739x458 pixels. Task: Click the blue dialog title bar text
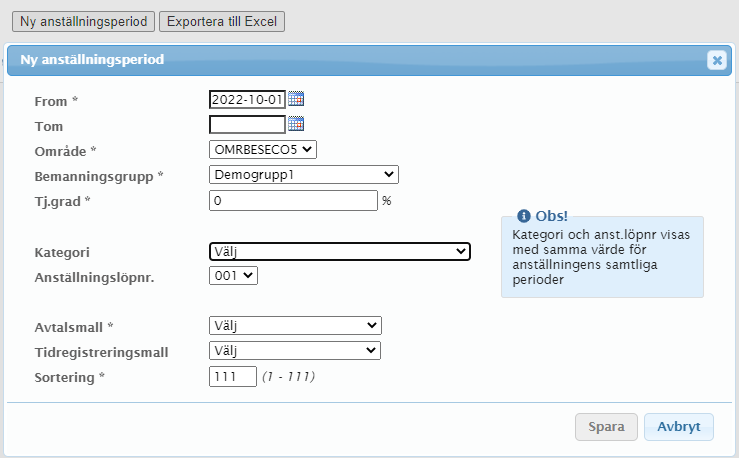click(x=92, y=60)
